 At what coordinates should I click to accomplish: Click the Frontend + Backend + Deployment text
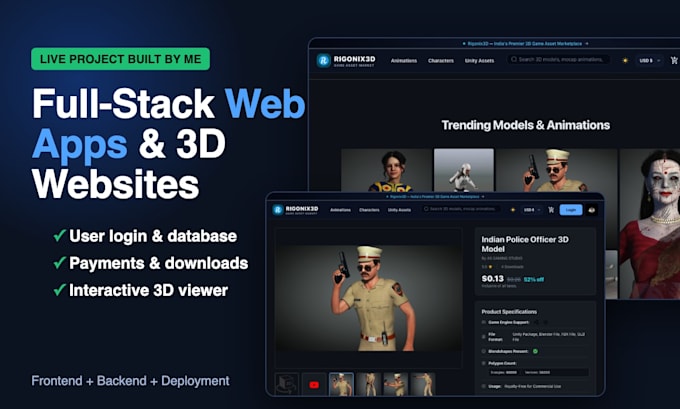click(x=131, y=381)
